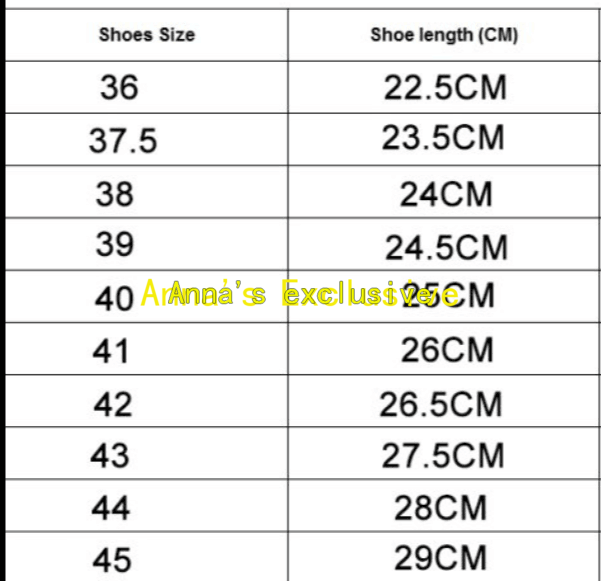Select the size 42 cell
The height and width of the screenshot is (581, 601).
click(112, 404)
